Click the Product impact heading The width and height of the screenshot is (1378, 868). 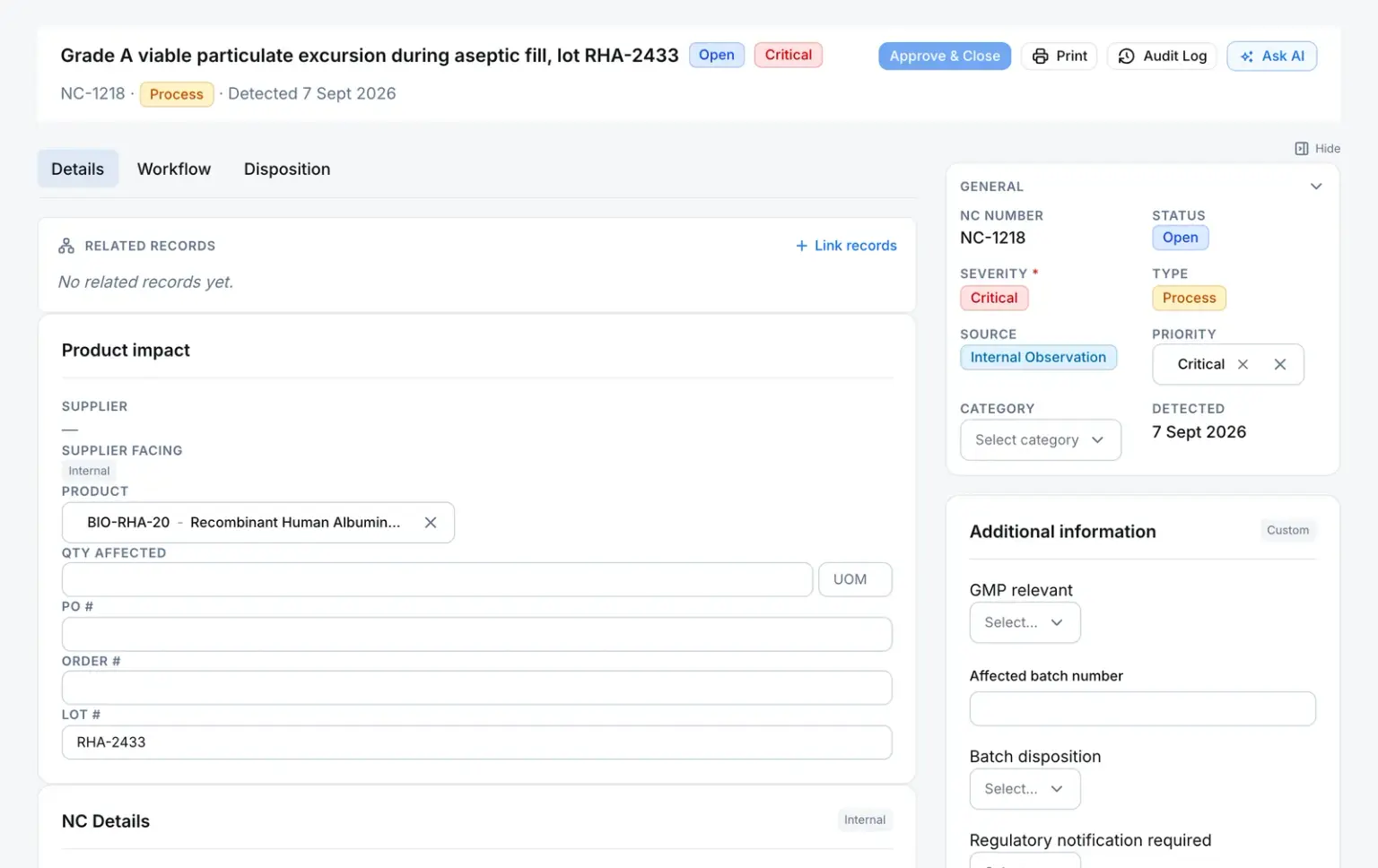pyautogui.click(x=126, y=351)
